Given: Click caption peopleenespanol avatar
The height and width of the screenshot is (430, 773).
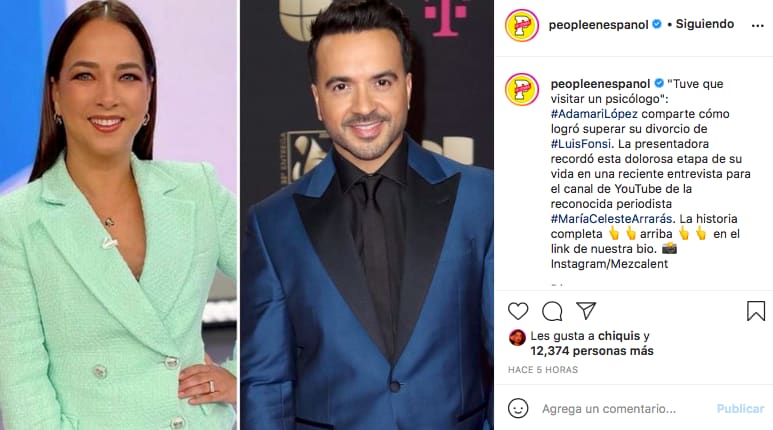Looking at the screenshot, I should coord(522,90).
